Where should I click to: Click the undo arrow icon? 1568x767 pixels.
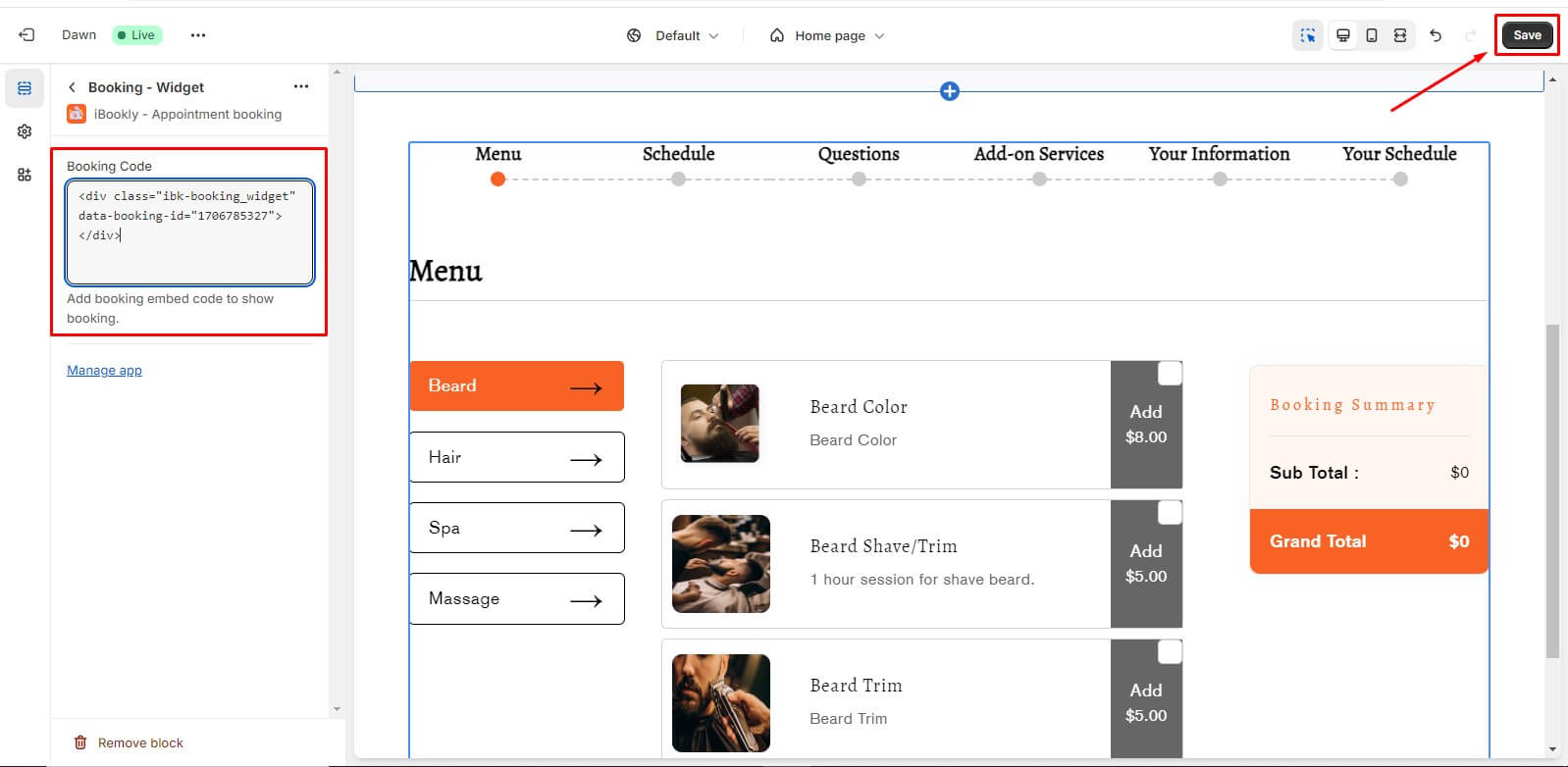pos(1436,35)
